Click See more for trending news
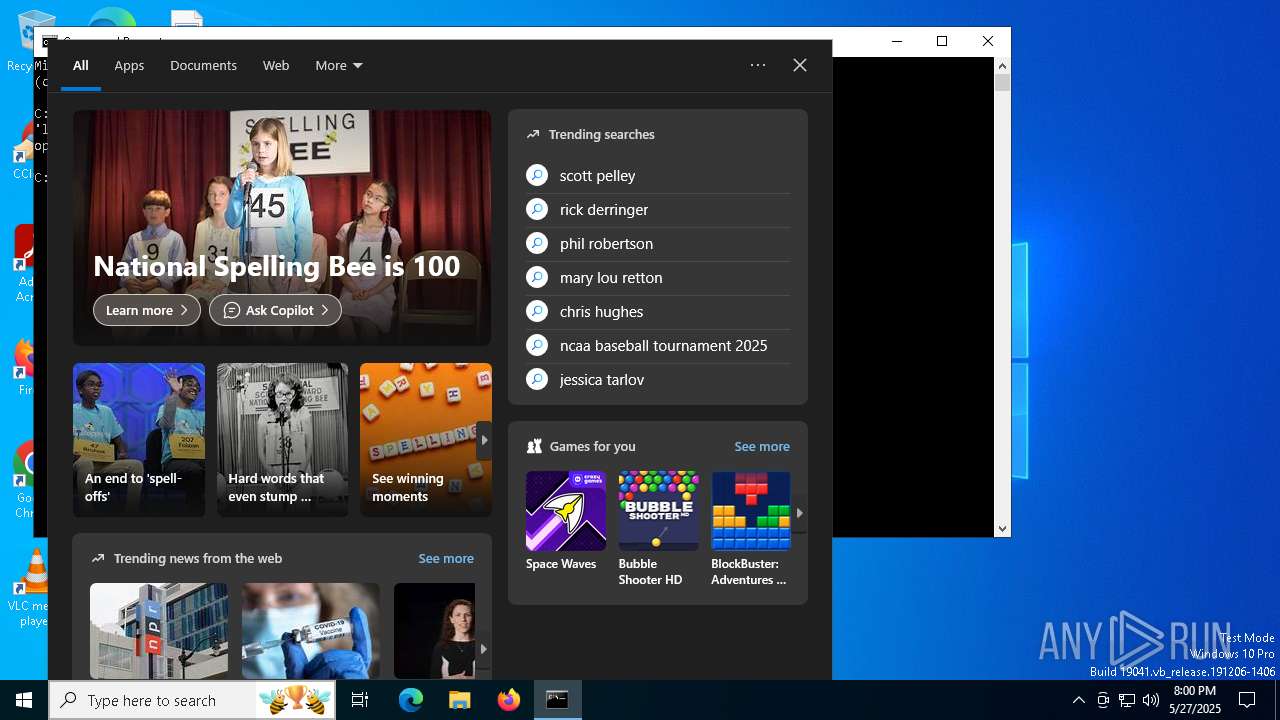Viewport: 1280px width, 720px height. tap(446, 558)
